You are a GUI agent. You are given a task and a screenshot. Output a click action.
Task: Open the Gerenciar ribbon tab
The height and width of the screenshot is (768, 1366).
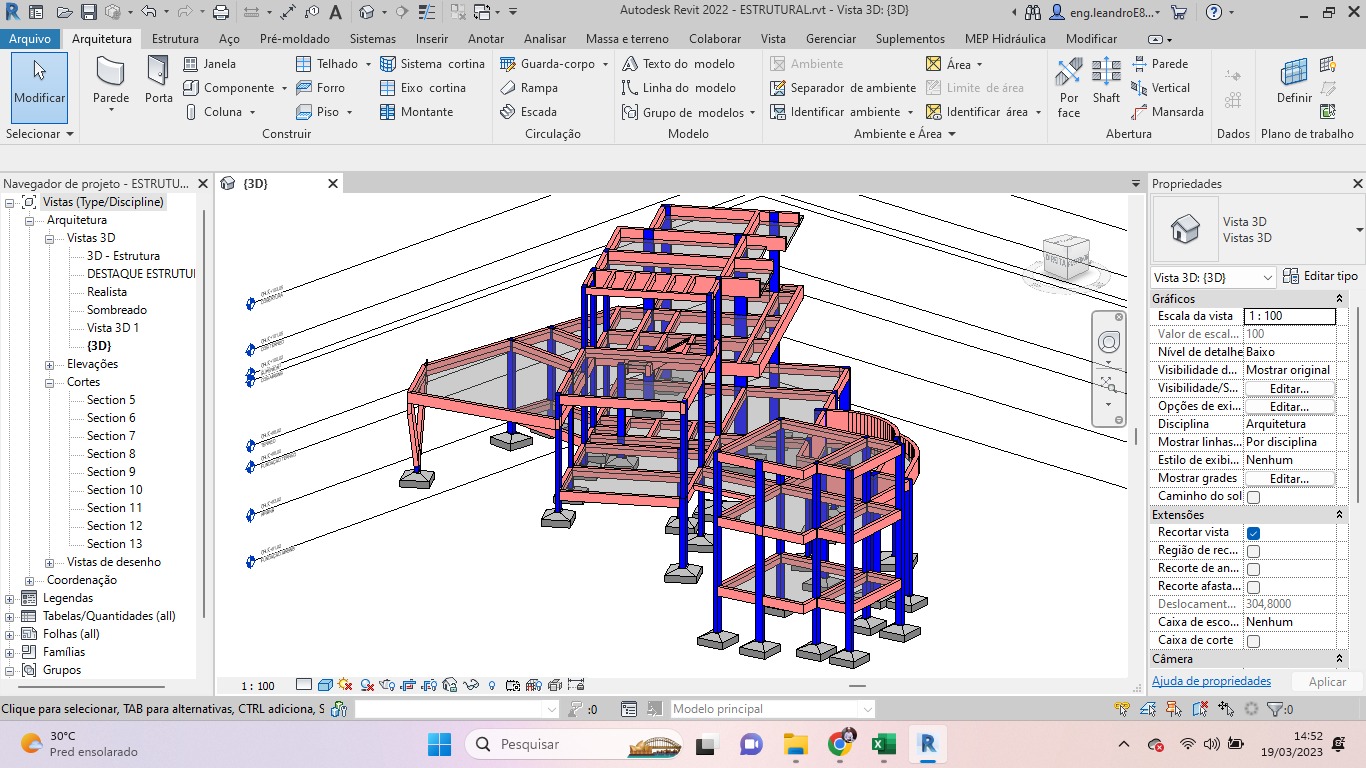[x=831, y=39]
